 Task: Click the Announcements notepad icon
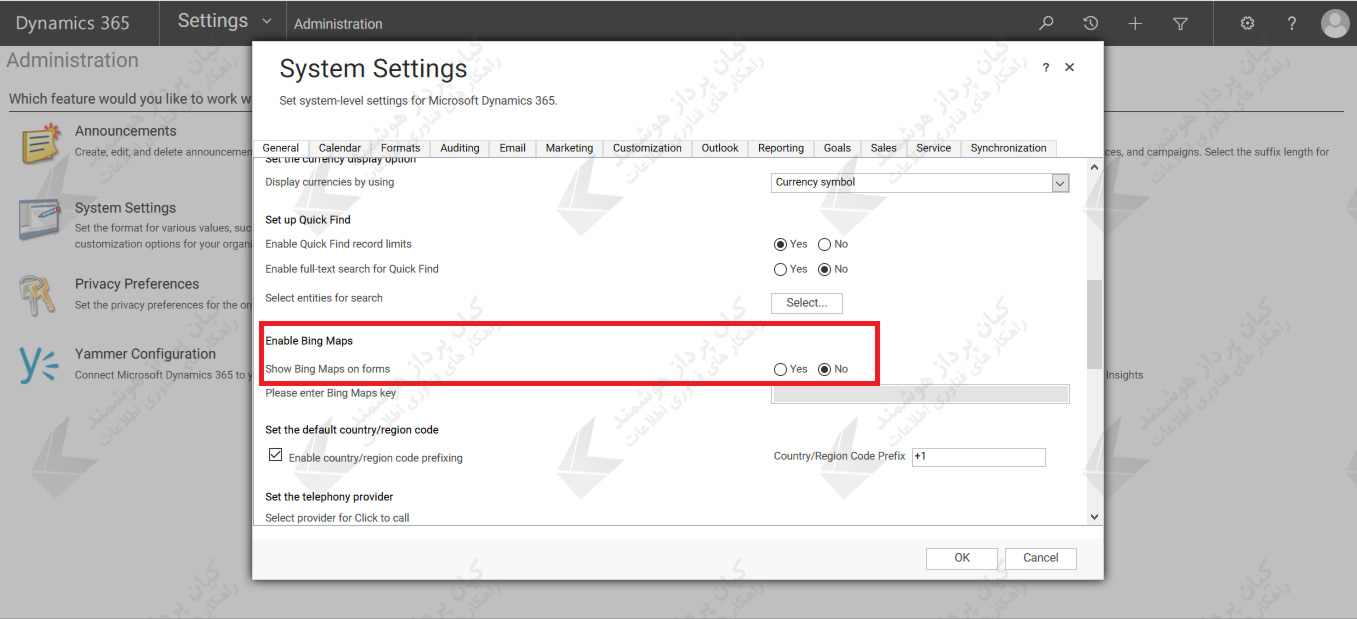tap(40, 144)
